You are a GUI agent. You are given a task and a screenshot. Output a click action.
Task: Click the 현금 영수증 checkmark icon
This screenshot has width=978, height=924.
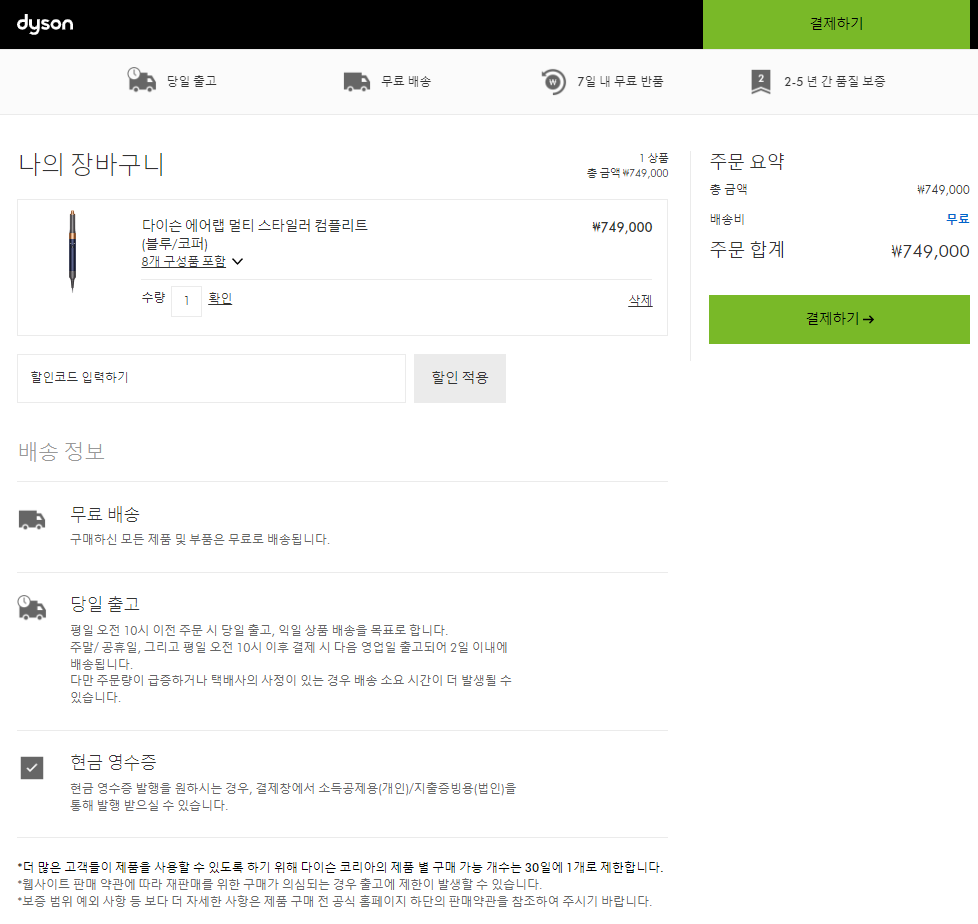[x=32, y=767]
